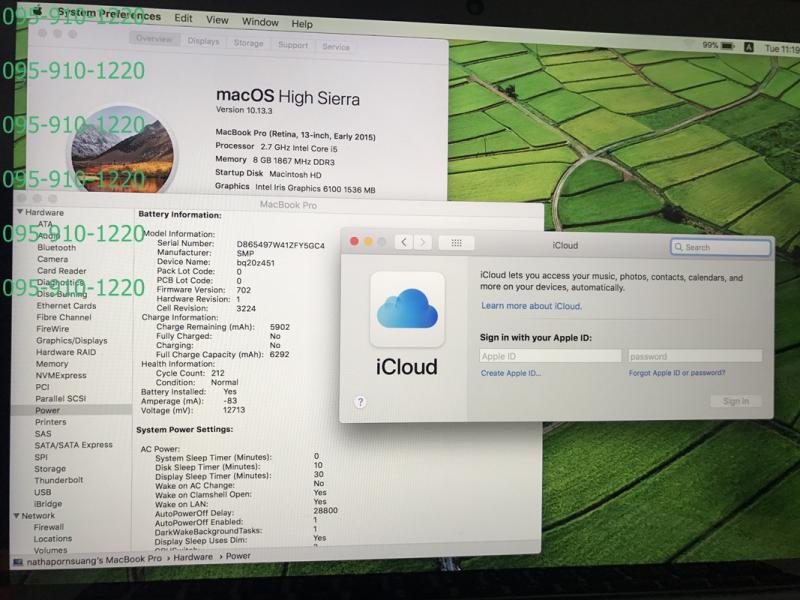
Task: Select SPI in the sidebar
Action: point(41,458)
